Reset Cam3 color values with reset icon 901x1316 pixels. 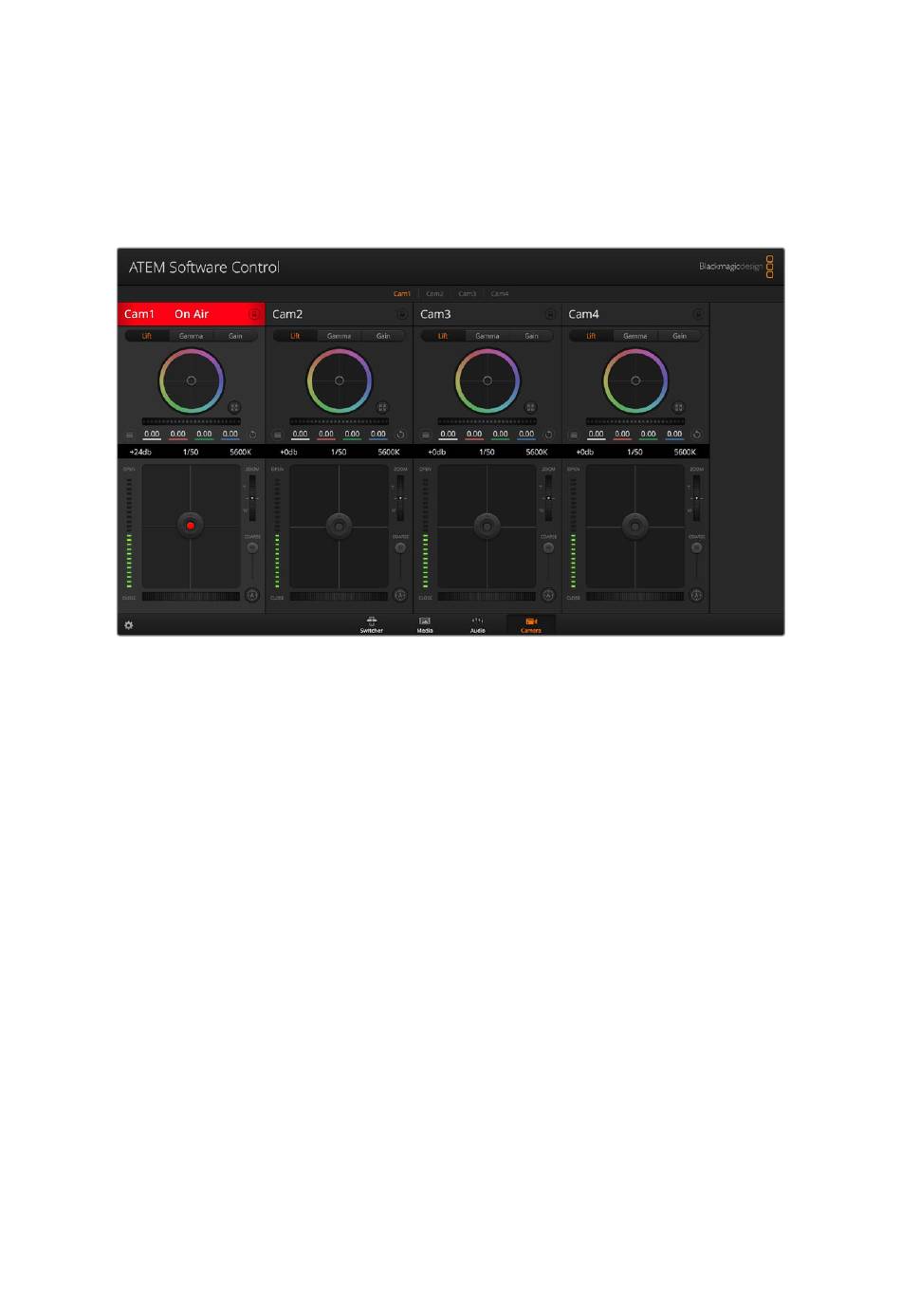548,436
